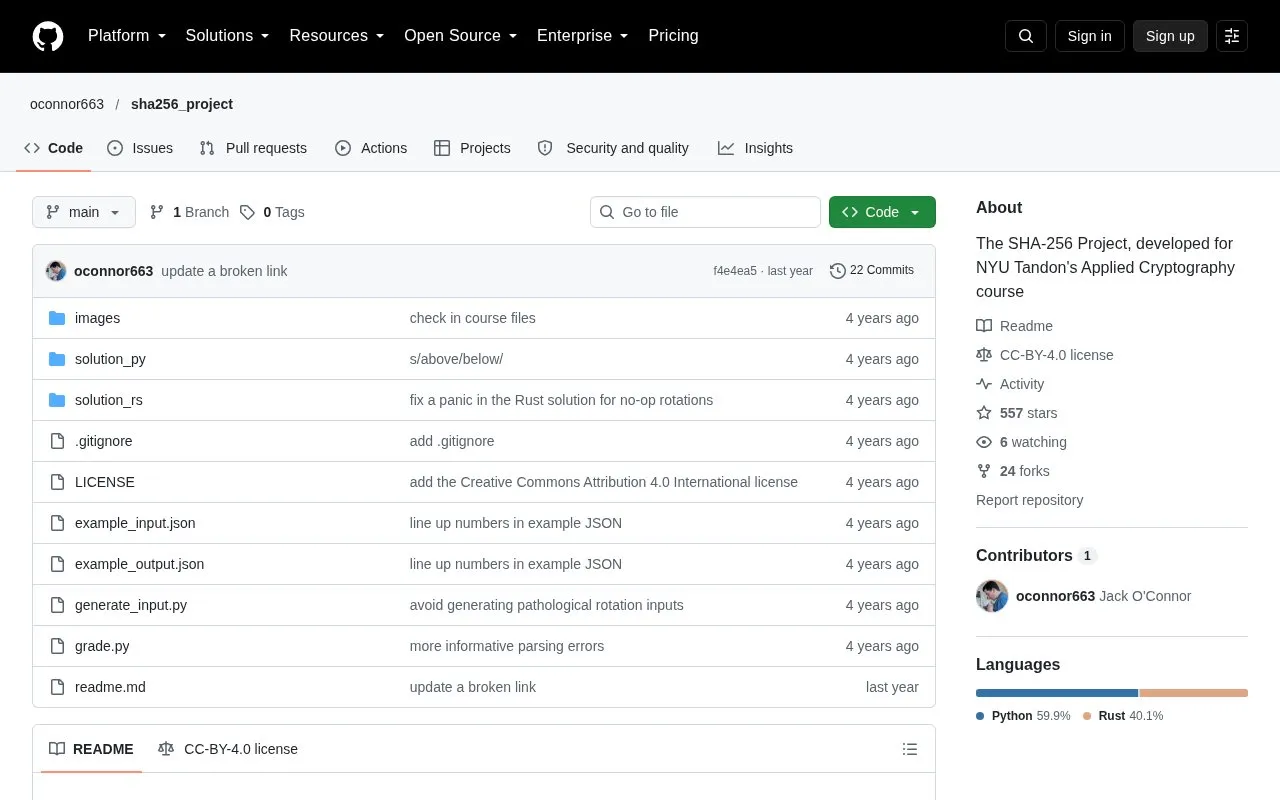Viewport: 1280px width, 800px height.
Task: Expand the Open Source menu
Action: (x=461, y=36)
